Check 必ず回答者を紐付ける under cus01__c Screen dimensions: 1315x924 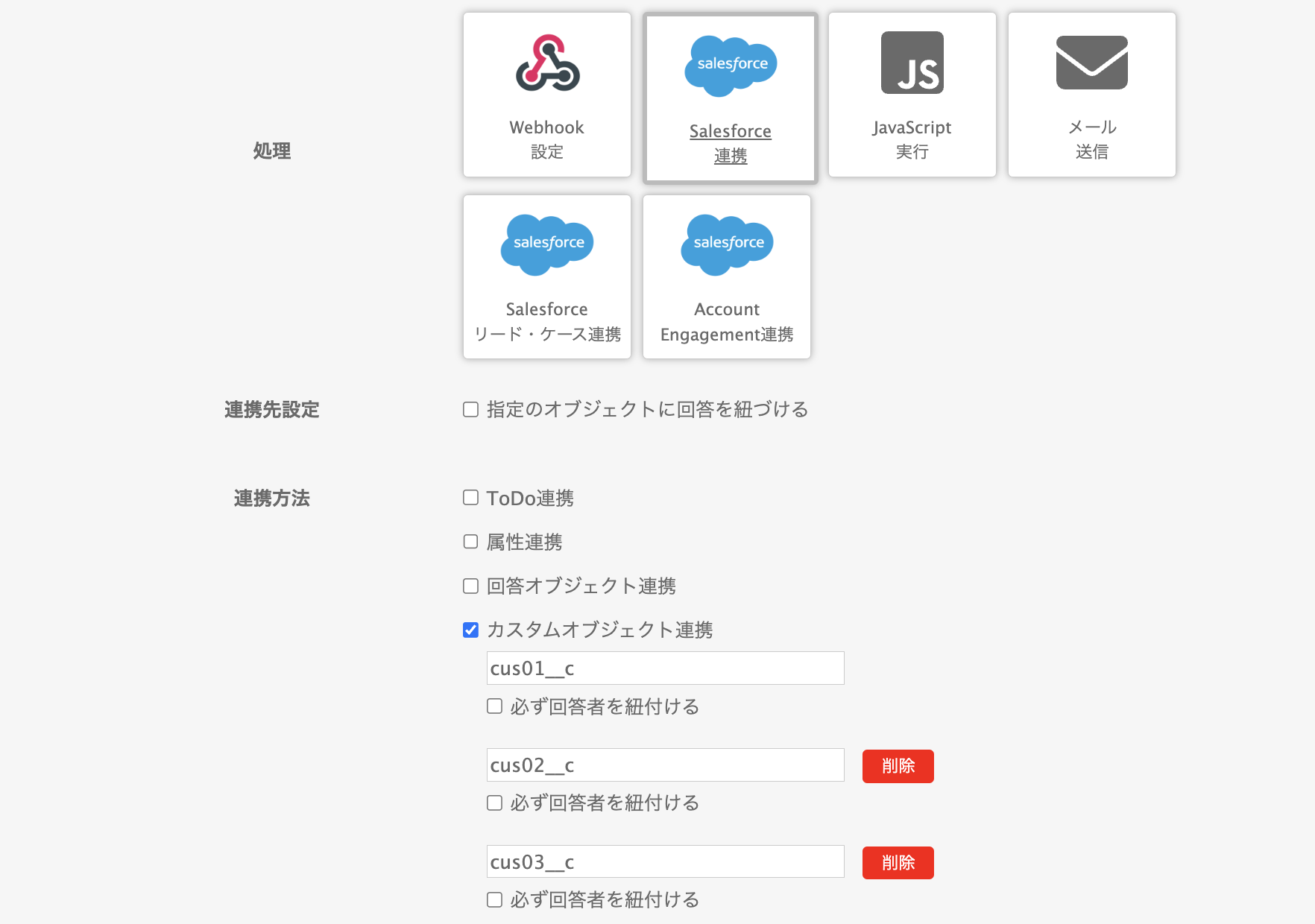[x=494, y=706]
